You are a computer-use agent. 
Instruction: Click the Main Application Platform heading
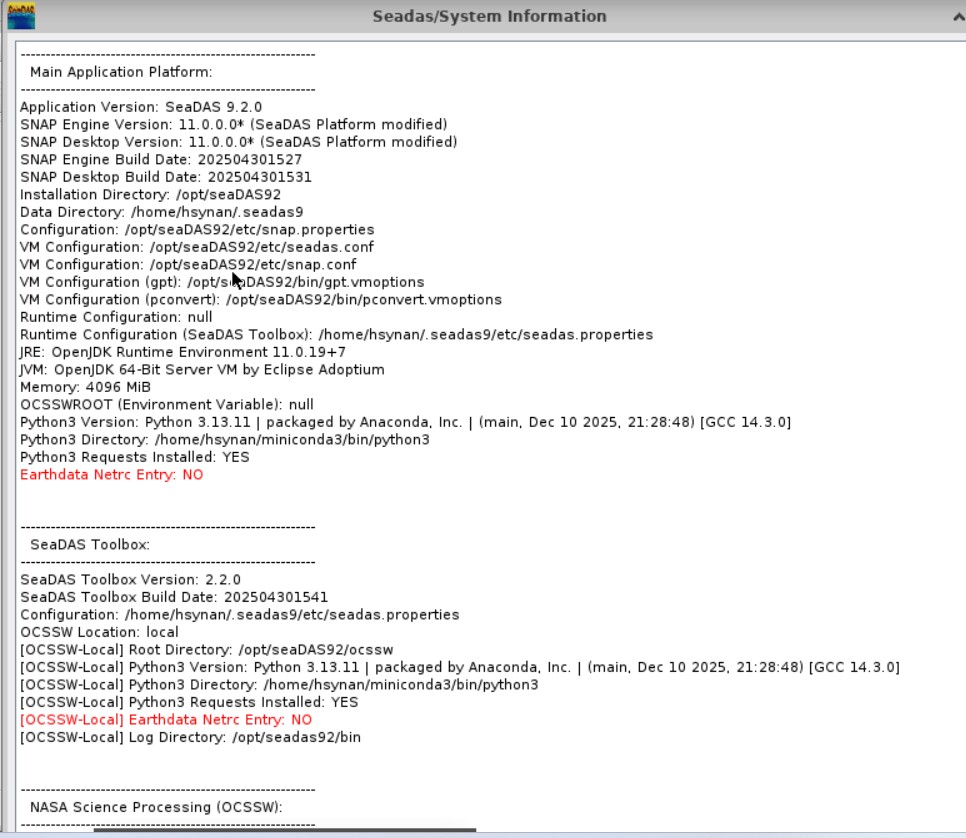click(x=121, y=72)
